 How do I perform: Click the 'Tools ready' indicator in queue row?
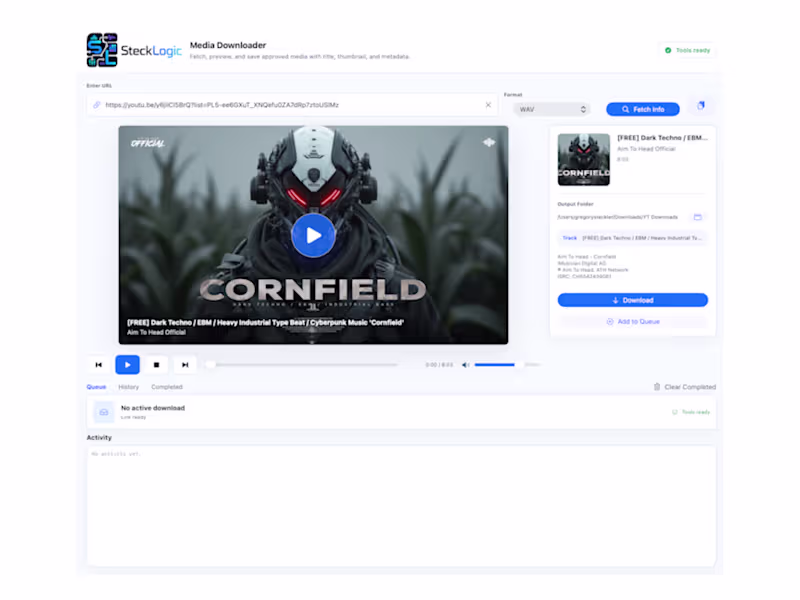[691, 412]
